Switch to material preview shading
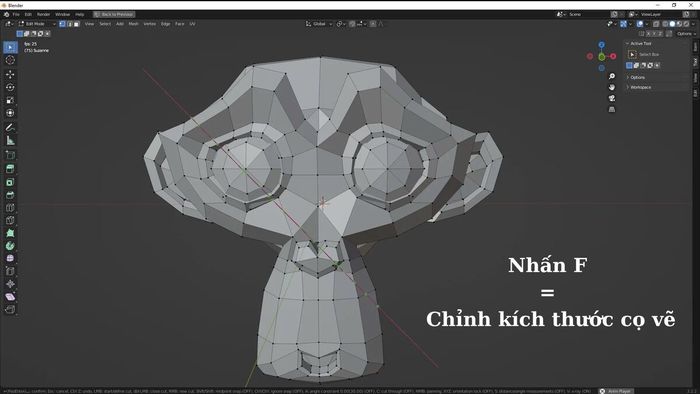This screenshot has width=700, height=394. [679, 24]
